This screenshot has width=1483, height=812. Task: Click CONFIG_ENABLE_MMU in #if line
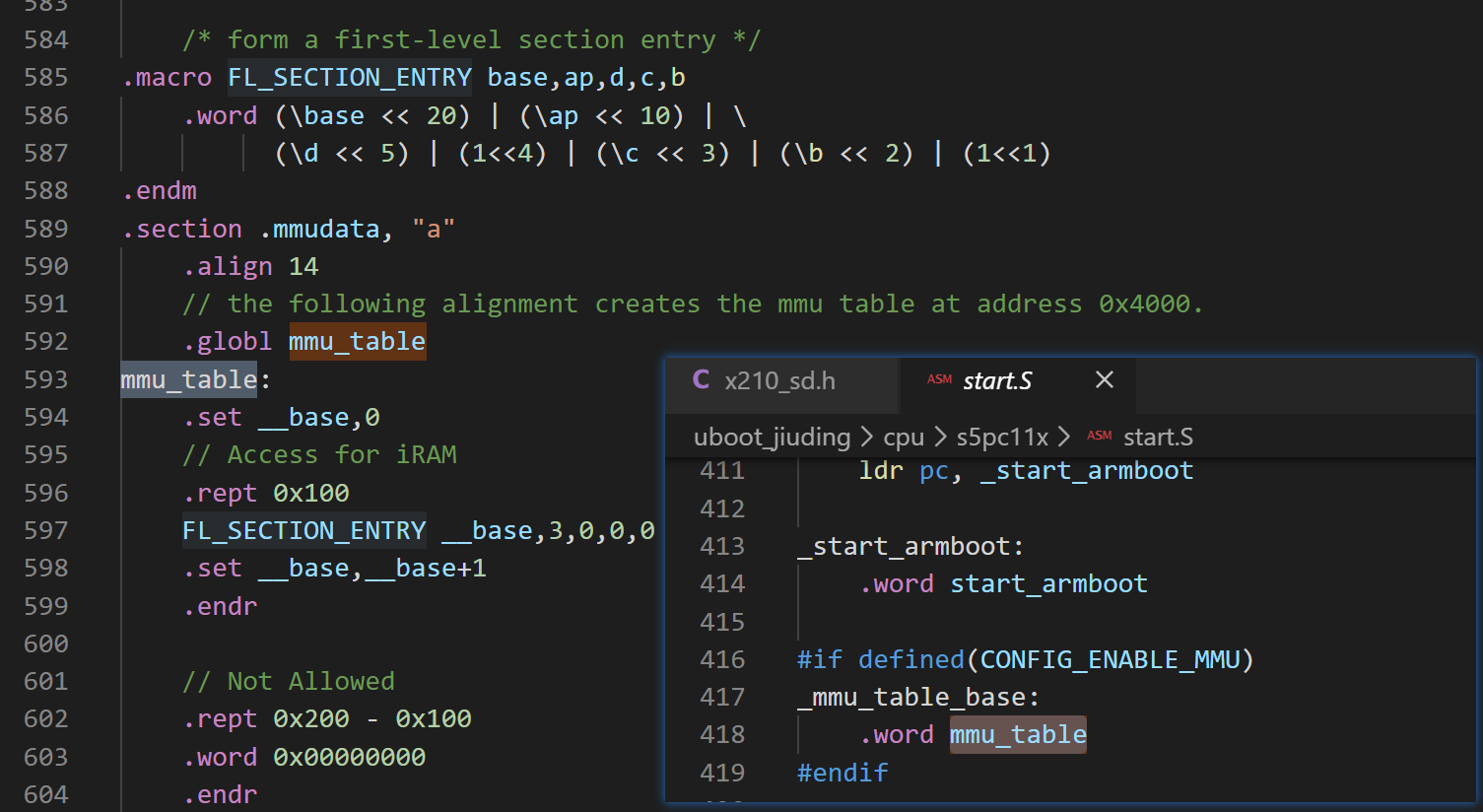tap(1110, 659)
